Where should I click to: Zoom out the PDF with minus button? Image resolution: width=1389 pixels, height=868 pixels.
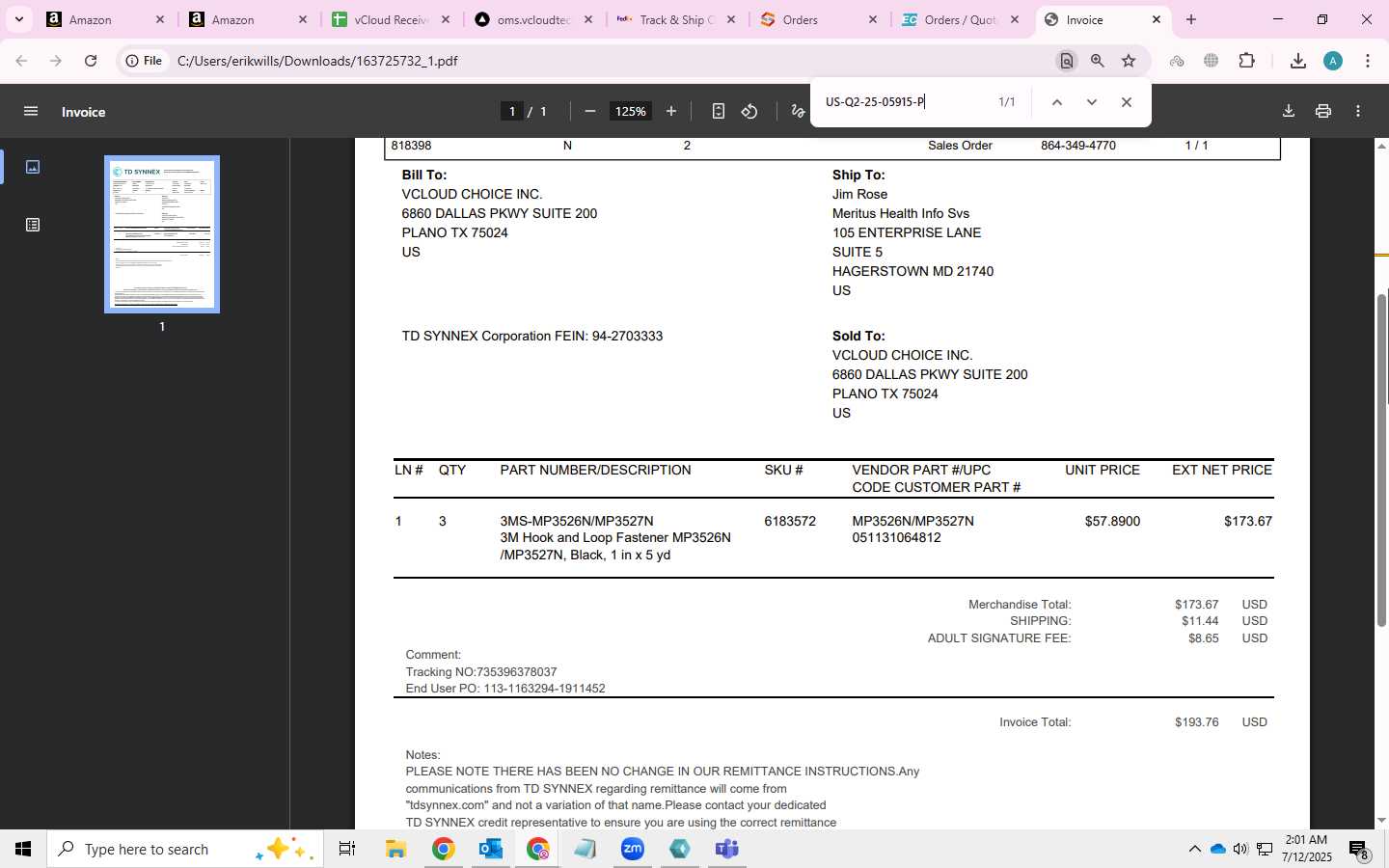(590, 112)
